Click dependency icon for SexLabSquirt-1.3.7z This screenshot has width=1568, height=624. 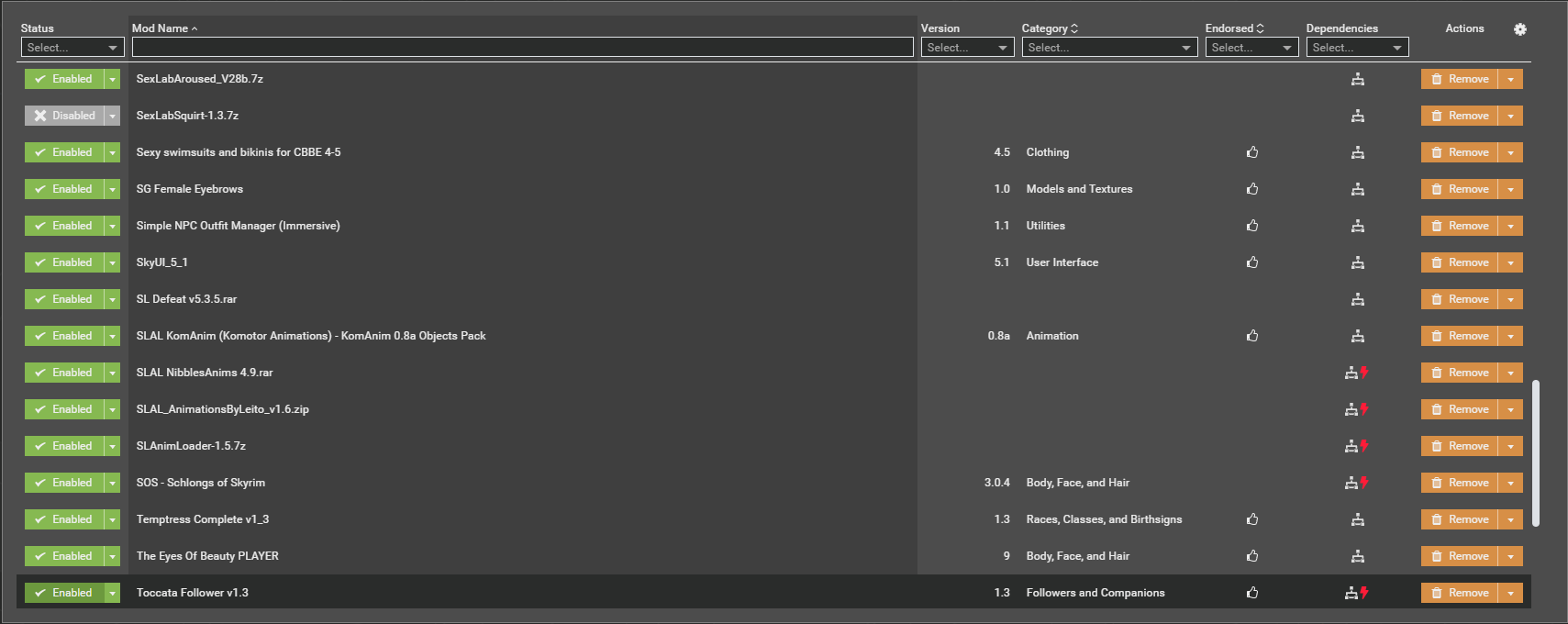coord(1358,116)
